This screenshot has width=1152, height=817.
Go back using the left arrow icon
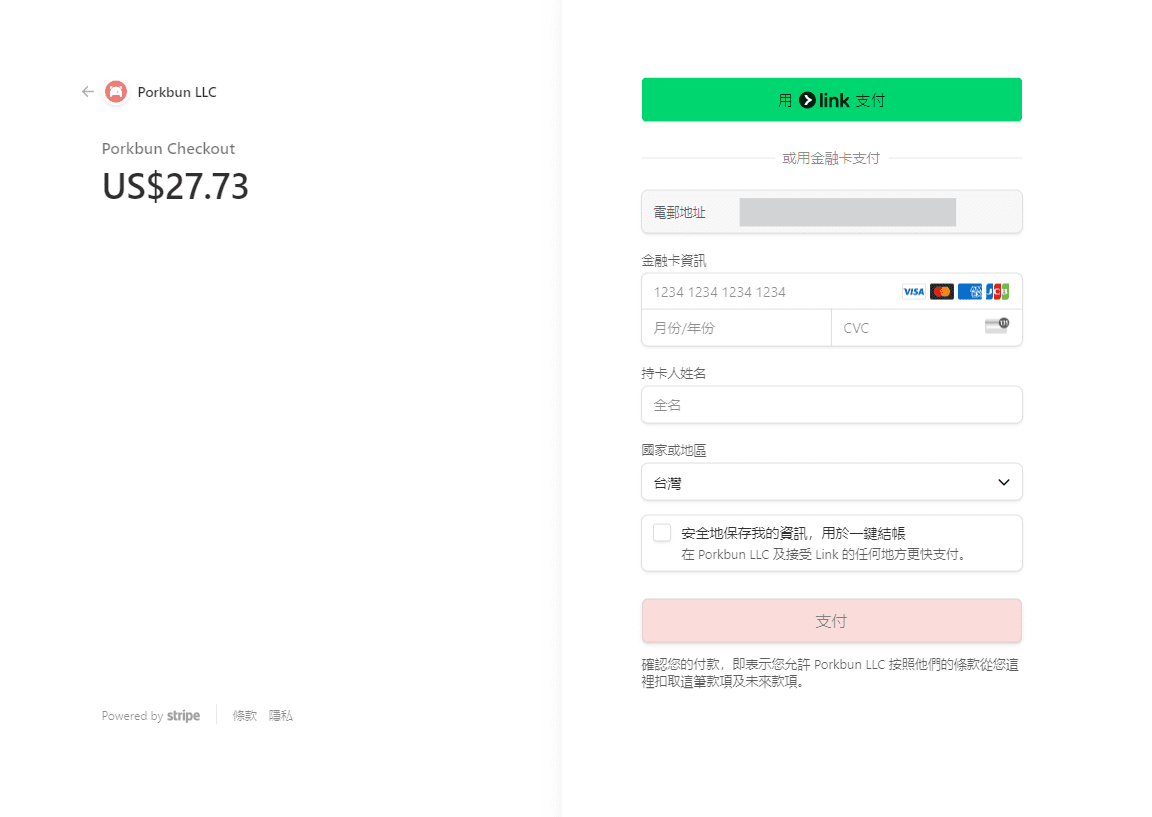[x=88, y=92]
